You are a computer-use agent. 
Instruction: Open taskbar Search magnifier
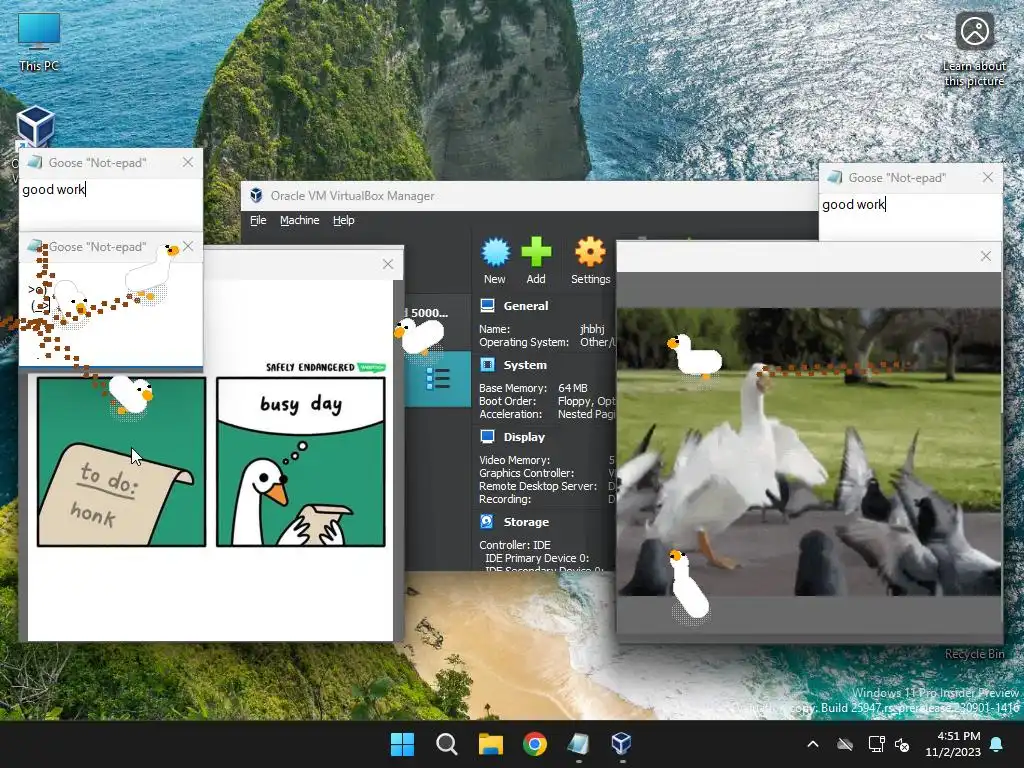(x=447, y=744)
